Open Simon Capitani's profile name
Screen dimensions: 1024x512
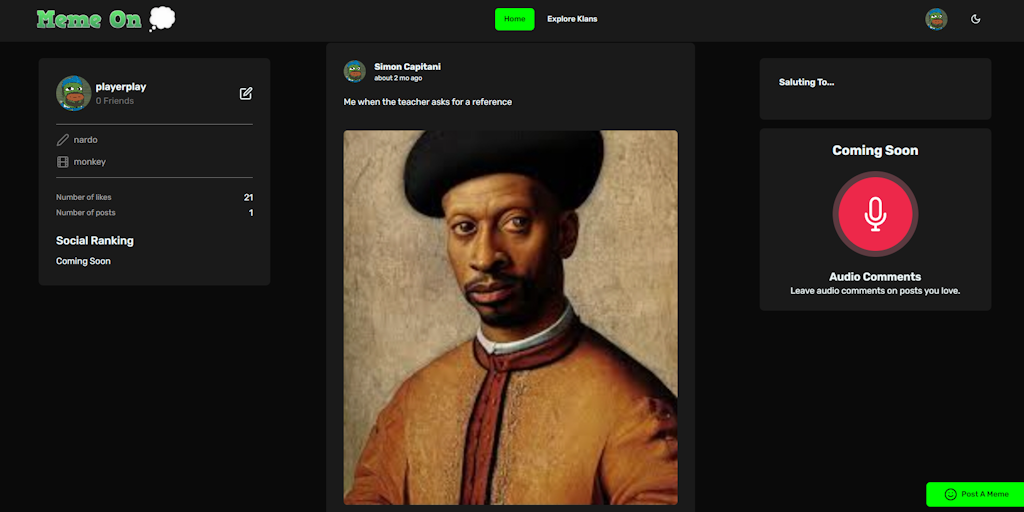click(408, 67)
